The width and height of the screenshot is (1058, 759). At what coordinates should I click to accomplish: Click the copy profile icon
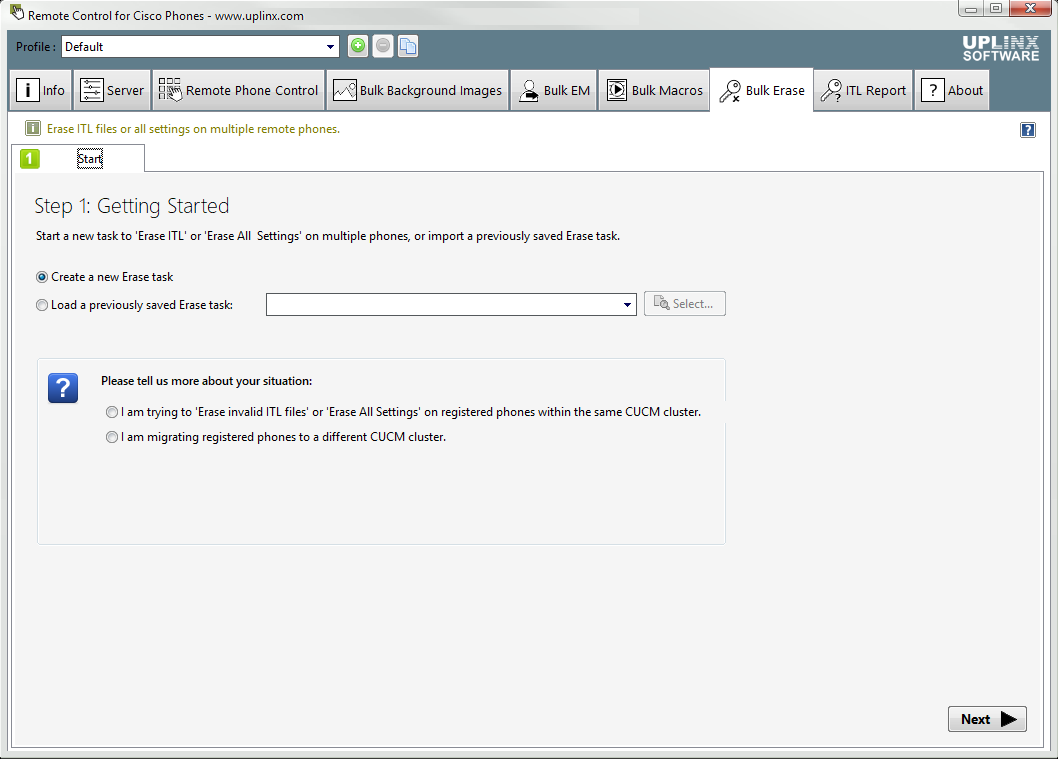pos(408,46)
